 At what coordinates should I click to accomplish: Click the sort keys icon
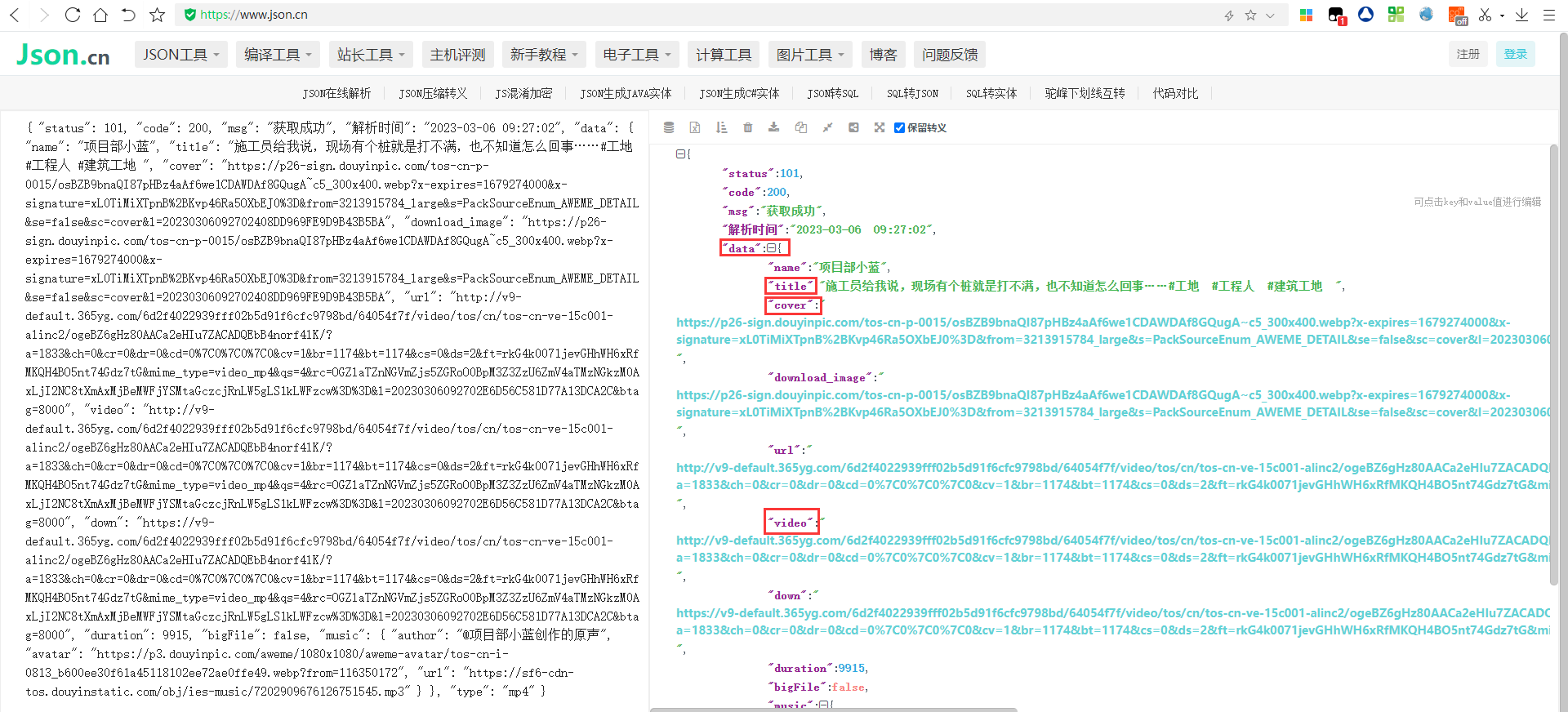click(x=721, y=127)
